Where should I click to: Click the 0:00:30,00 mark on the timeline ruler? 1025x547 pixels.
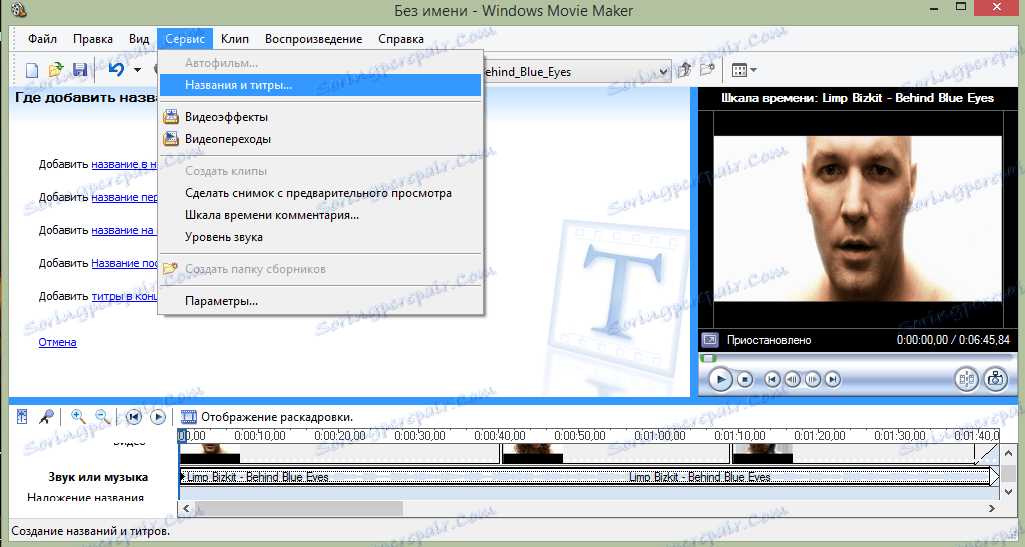tap(420, 435)
